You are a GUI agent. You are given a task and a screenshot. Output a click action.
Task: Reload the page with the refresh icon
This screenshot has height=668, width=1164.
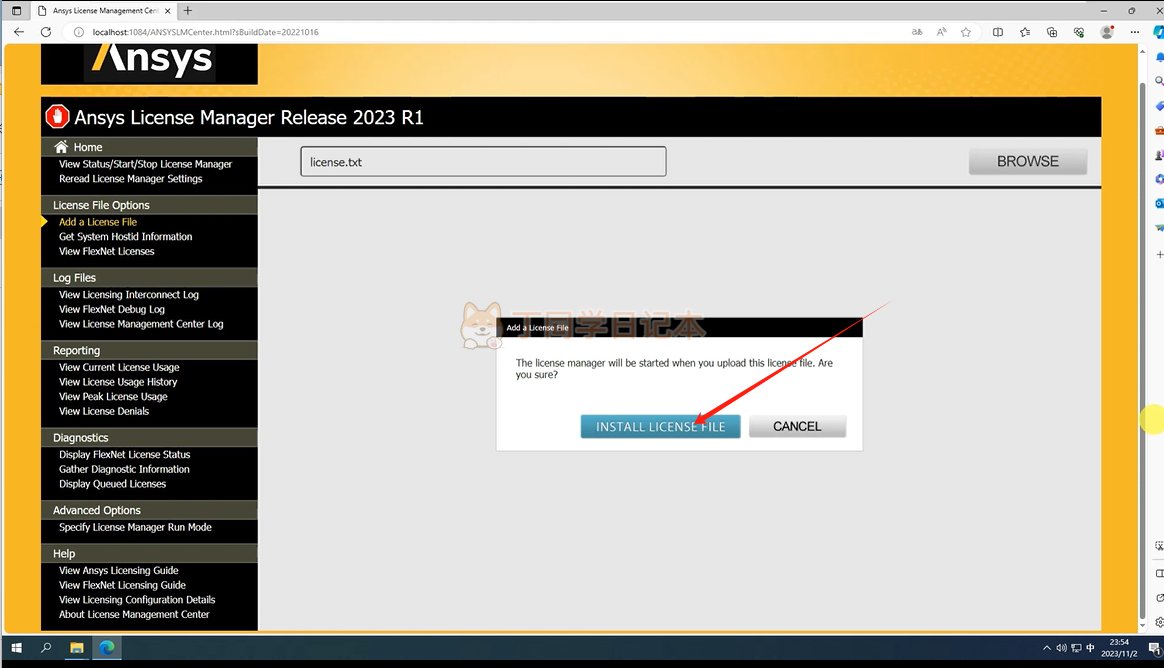click(x=46, y=32)
